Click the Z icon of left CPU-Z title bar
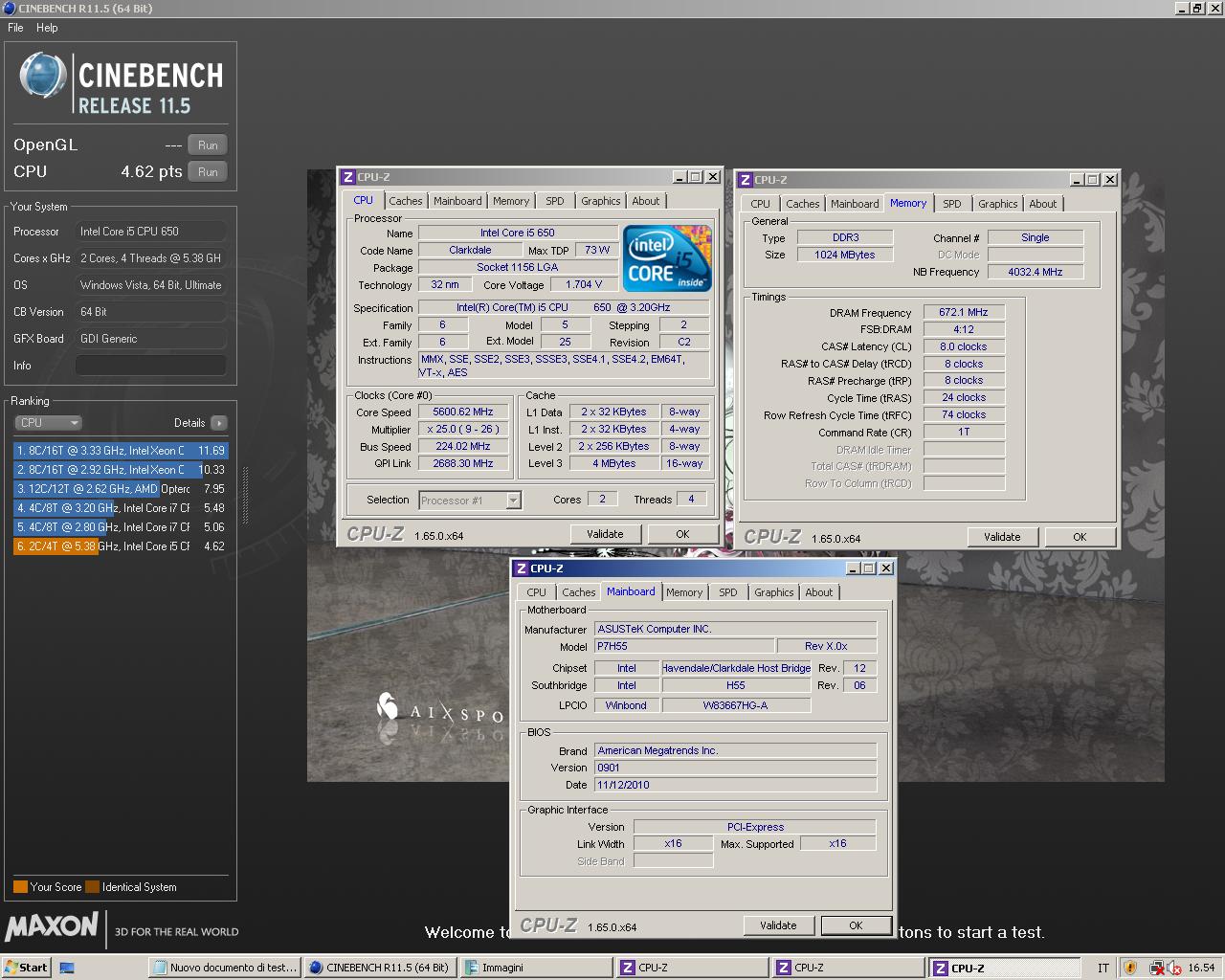 pyautogui.click(x=348, y=177)
